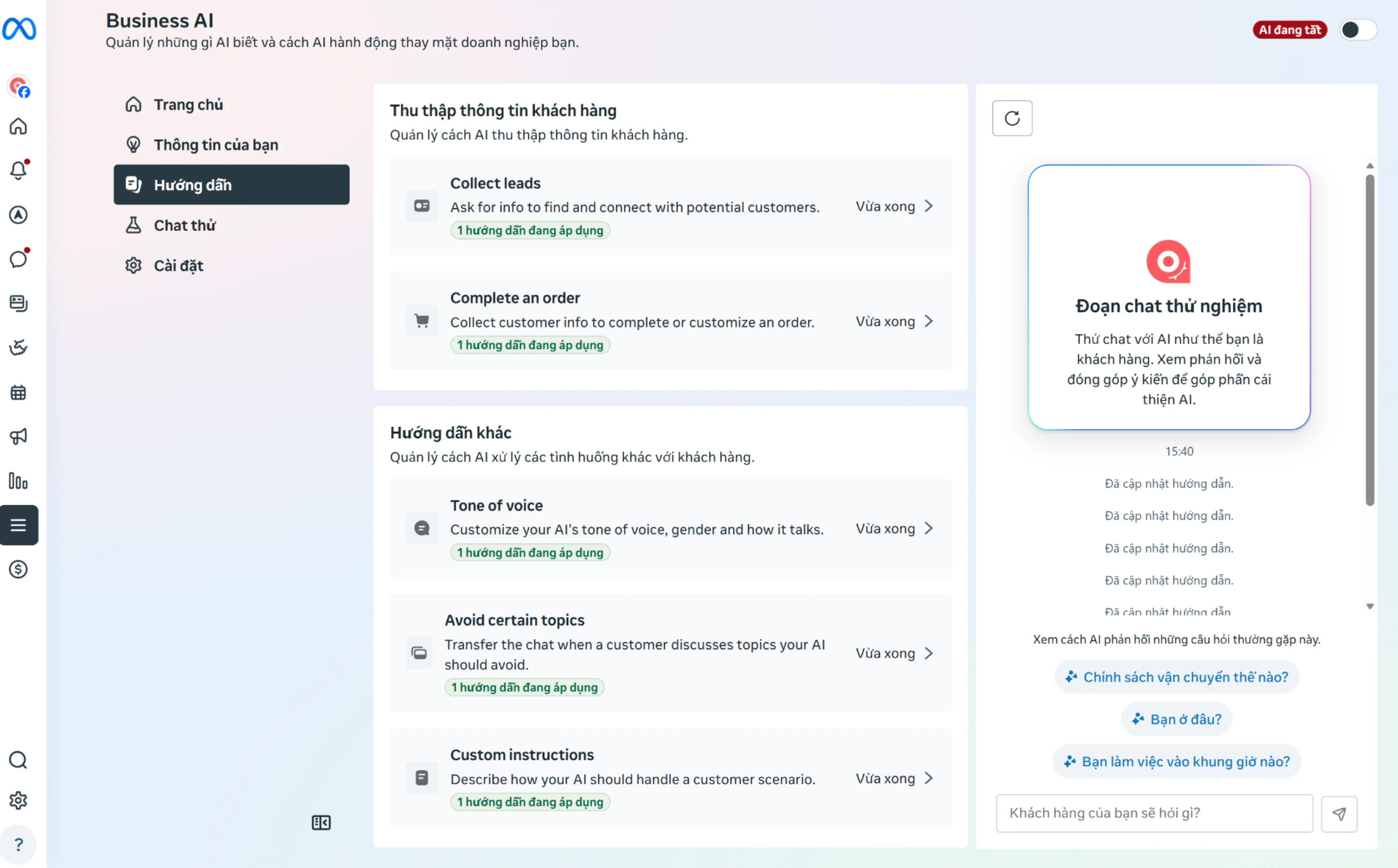This screenshot has height=868, width=1398.
Task: Click the Tone of voice title
Action: tap(496, 505)
